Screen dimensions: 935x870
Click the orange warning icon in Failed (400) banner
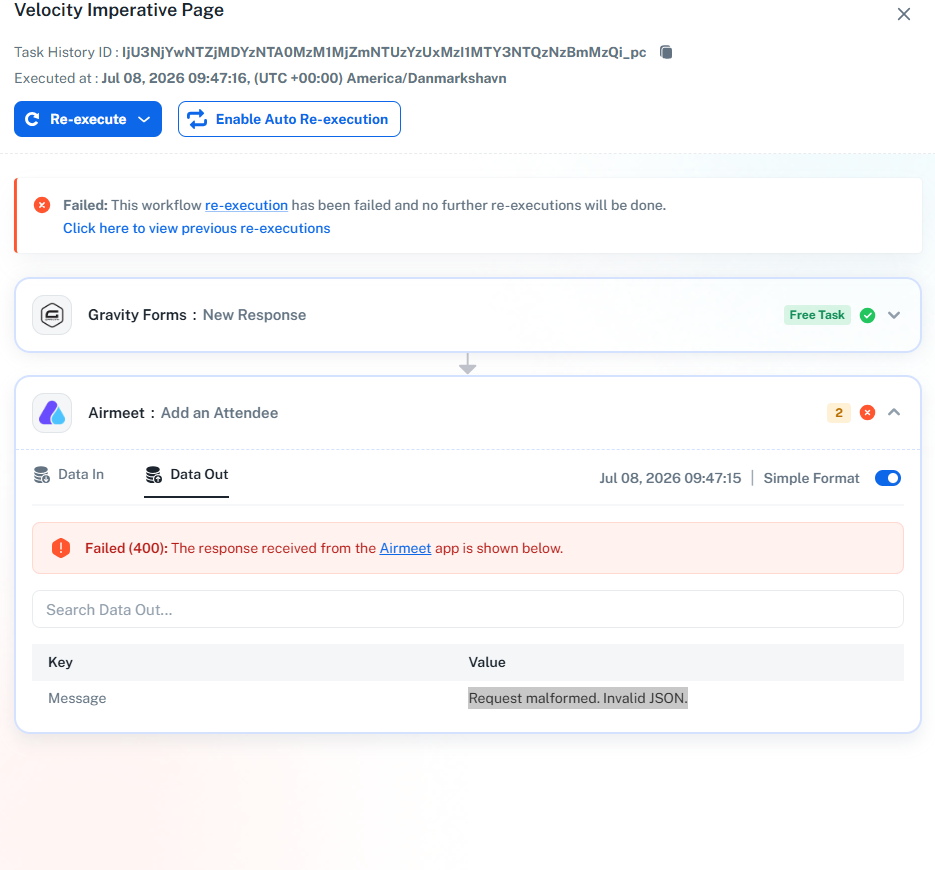click(61, 548)
